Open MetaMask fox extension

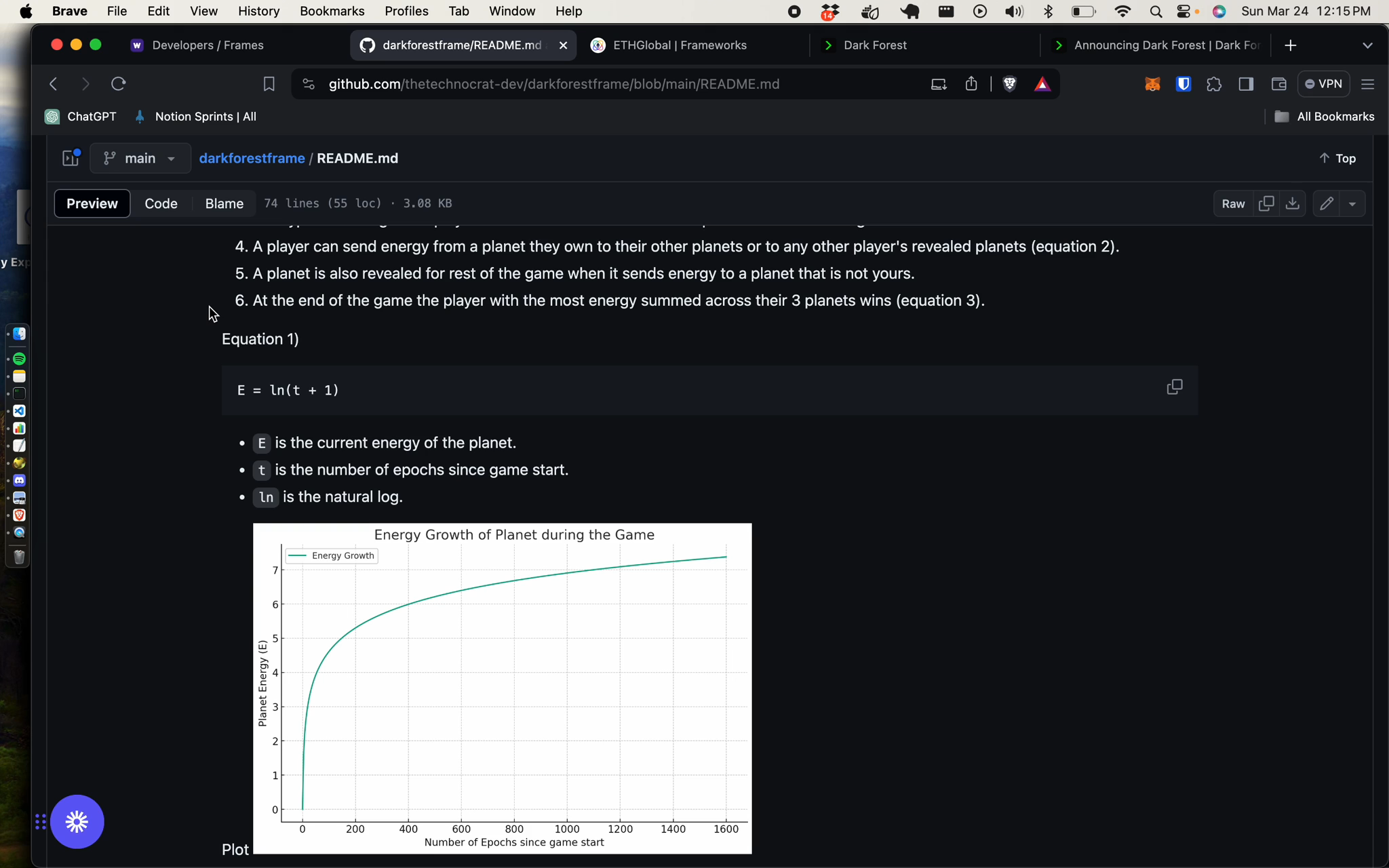pyautogui.click(x=1152, y=84)
